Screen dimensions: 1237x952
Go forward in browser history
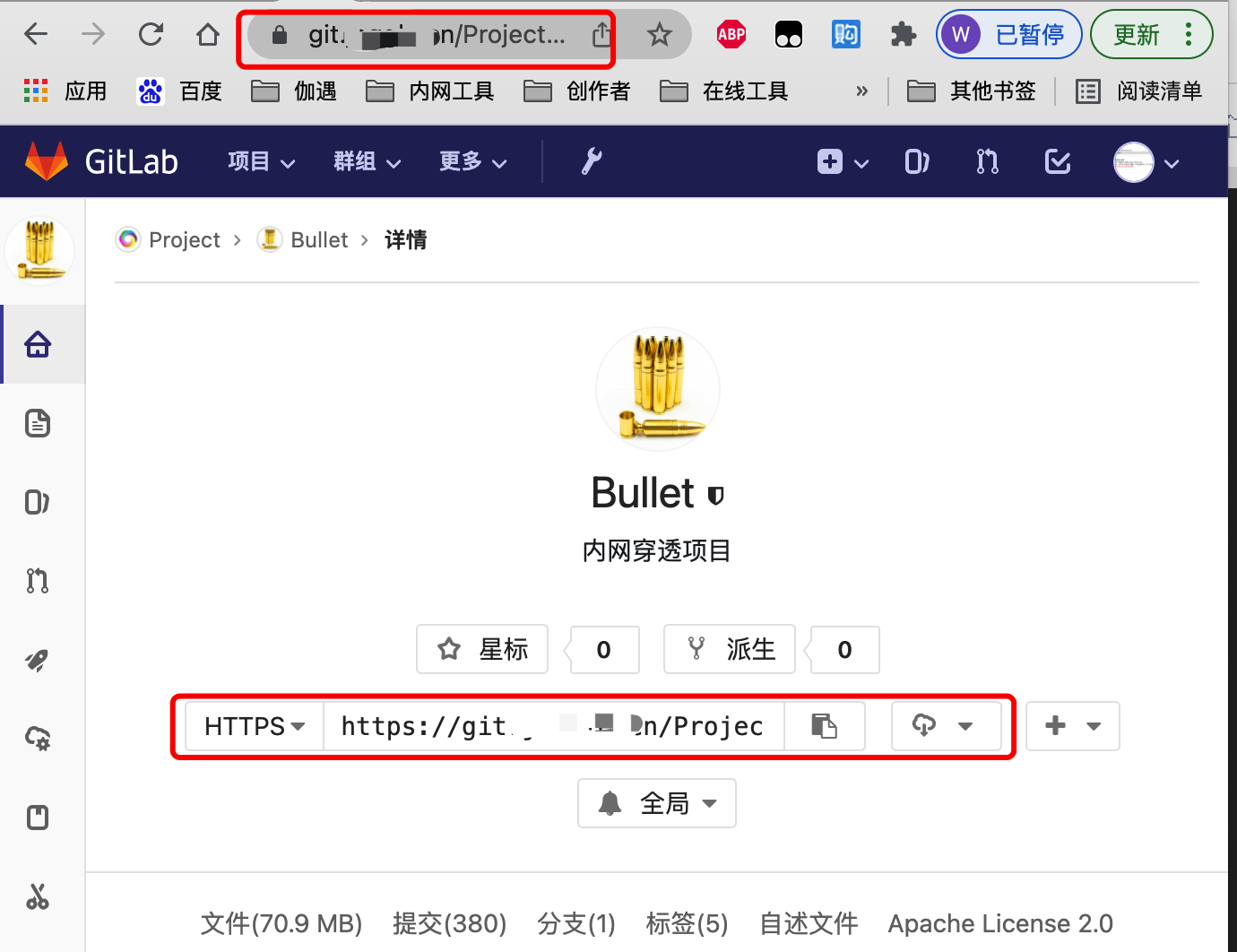pos(92,35)
